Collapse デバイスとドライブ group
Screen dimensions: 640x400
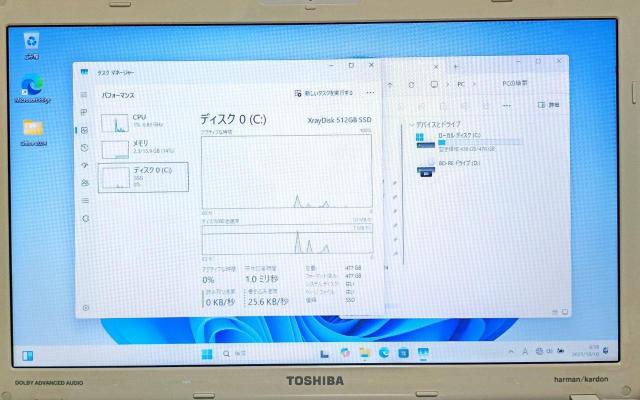click(411, 124)
